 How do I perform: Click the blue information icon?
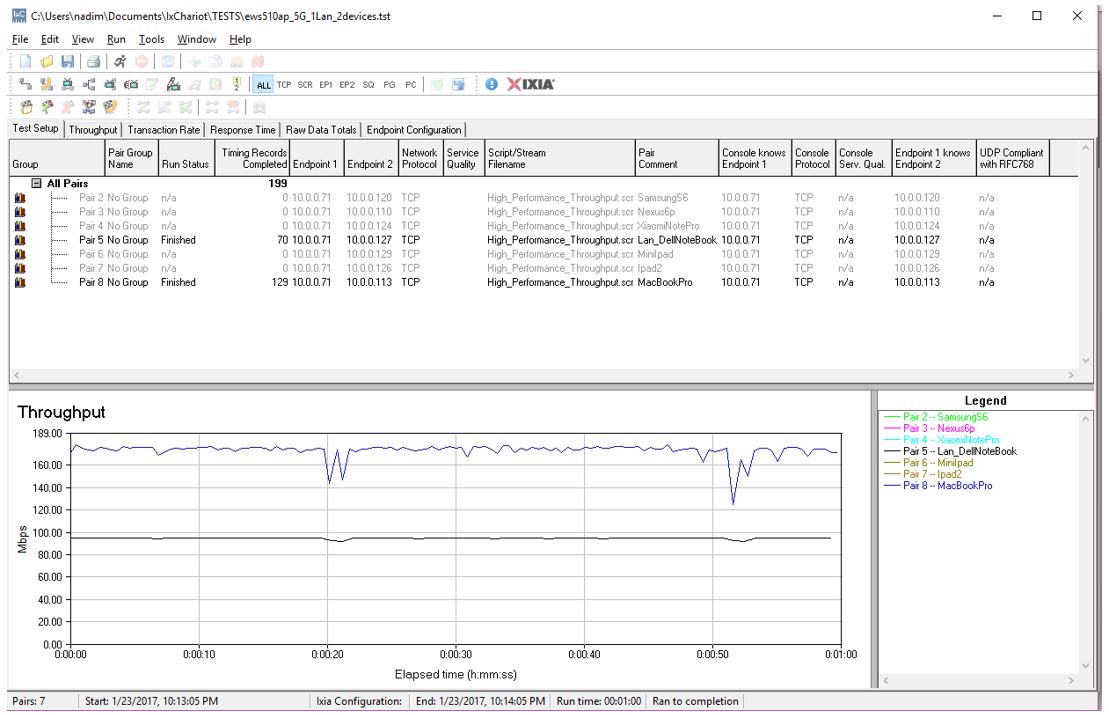(492, 84)
